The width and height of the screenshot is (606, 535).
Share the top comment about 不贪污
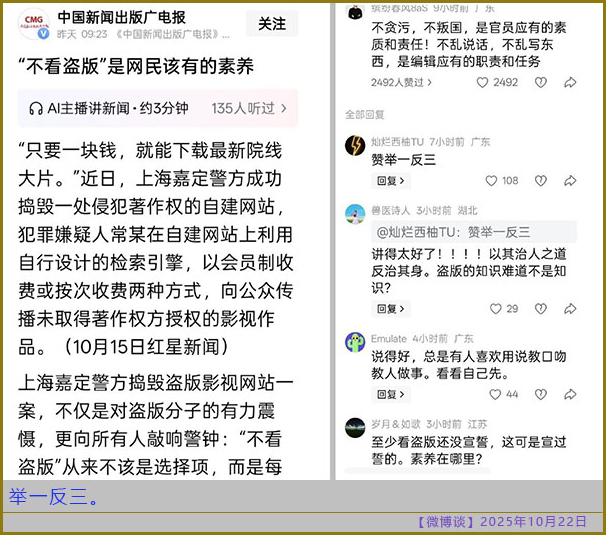pyautogui.click(x=570, y=83)
